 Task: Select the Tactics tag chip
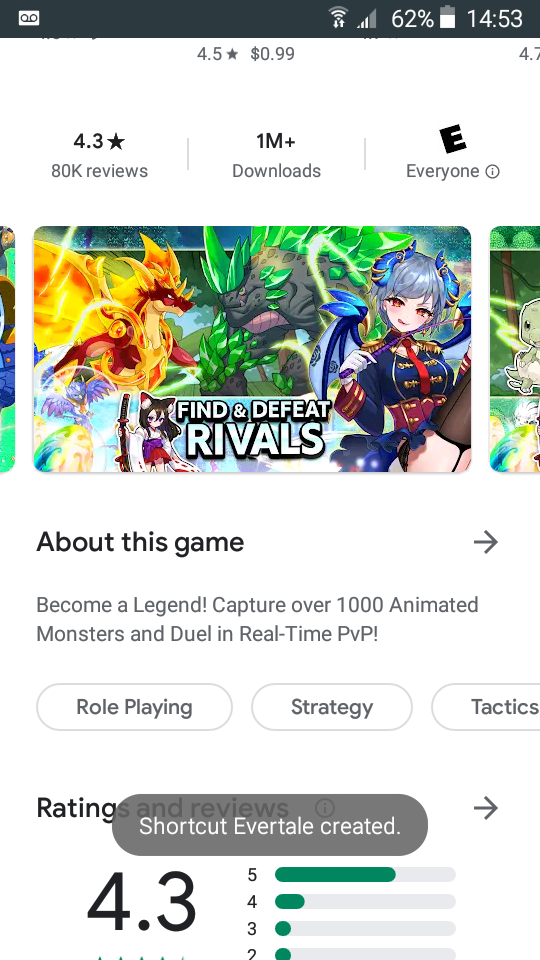point(486,707)
